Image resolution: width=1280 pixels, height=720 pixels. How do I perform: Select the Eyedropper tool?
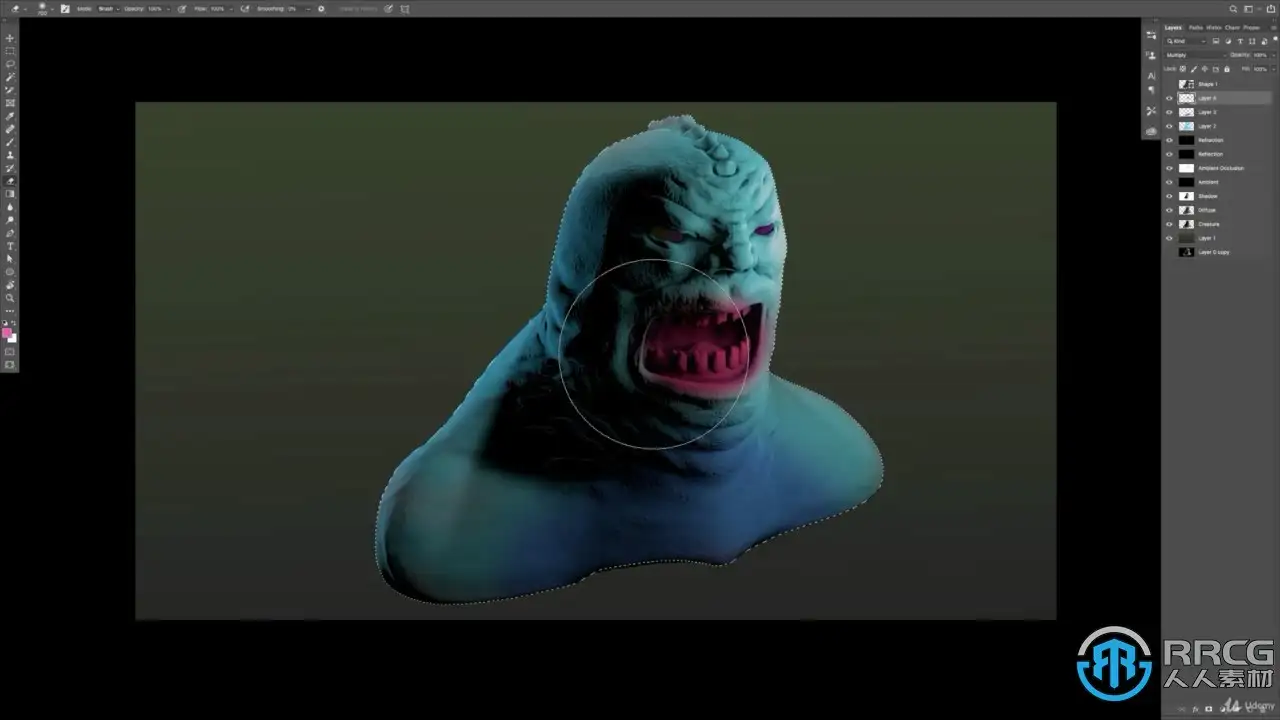click(x=10, y=116)
